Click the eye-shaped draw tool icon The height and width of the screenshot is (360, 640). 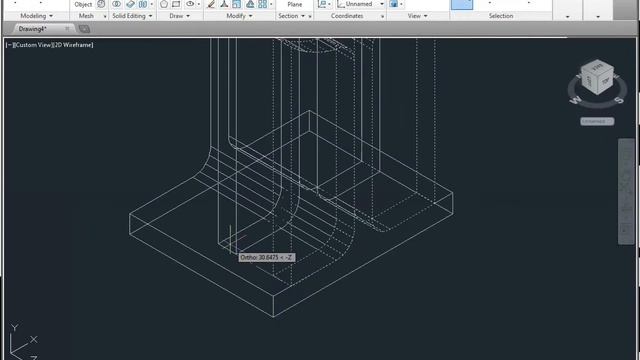(190, 4)
